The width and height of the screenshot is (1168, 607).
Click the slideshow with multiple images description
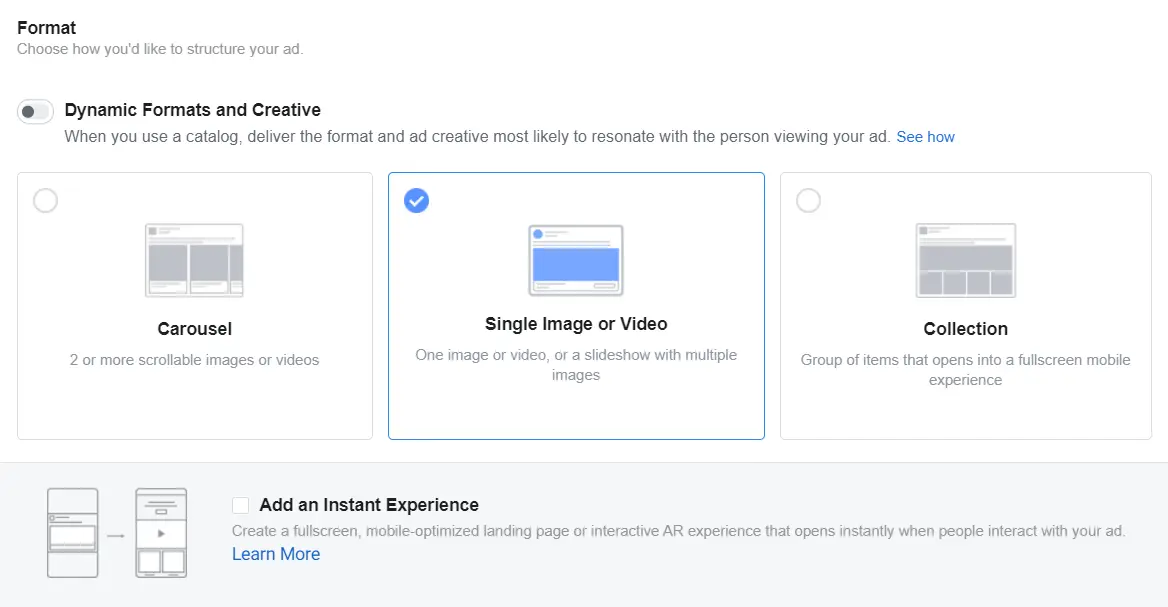[x=576, y=365]
